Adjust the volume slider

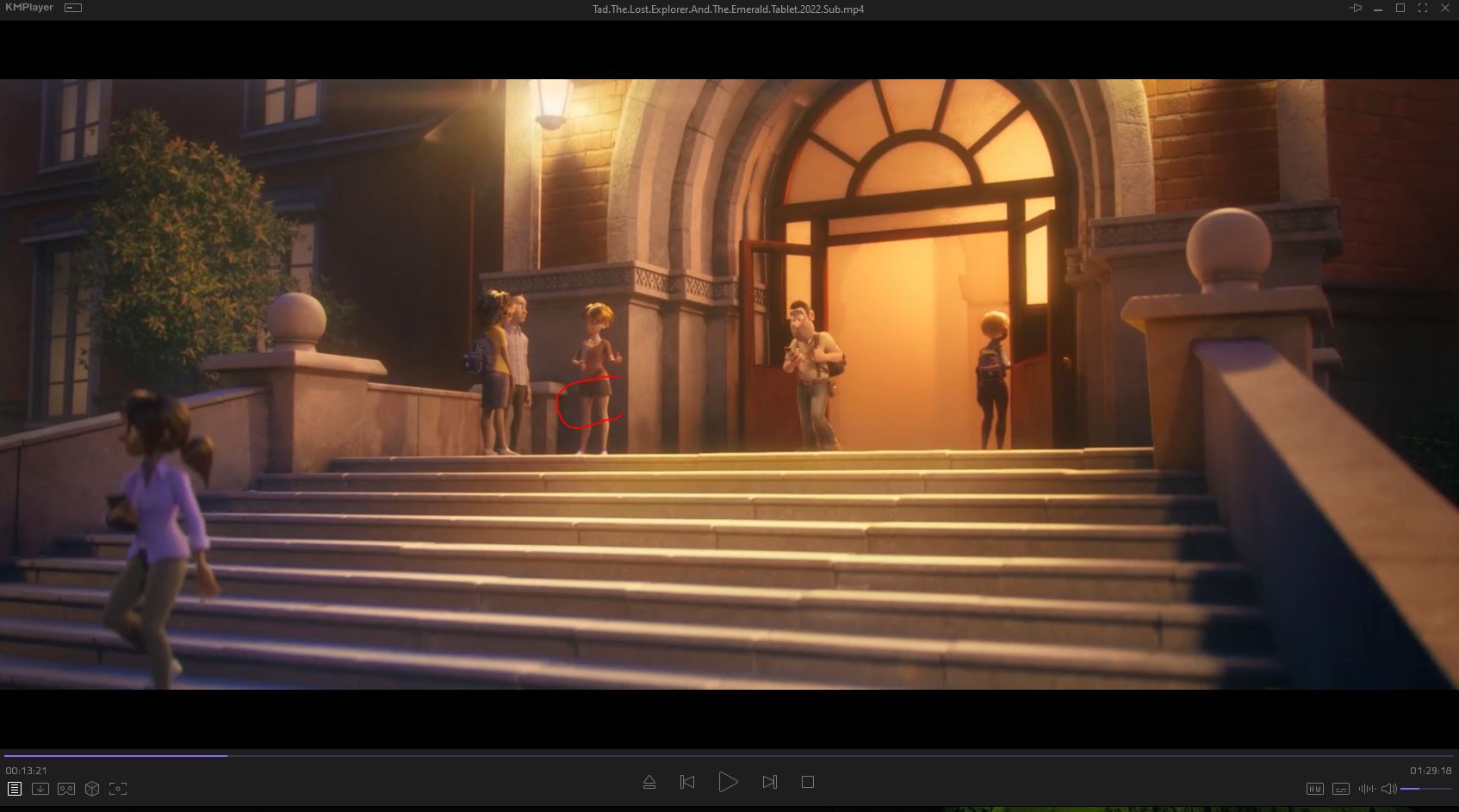tap(1425, 789)
